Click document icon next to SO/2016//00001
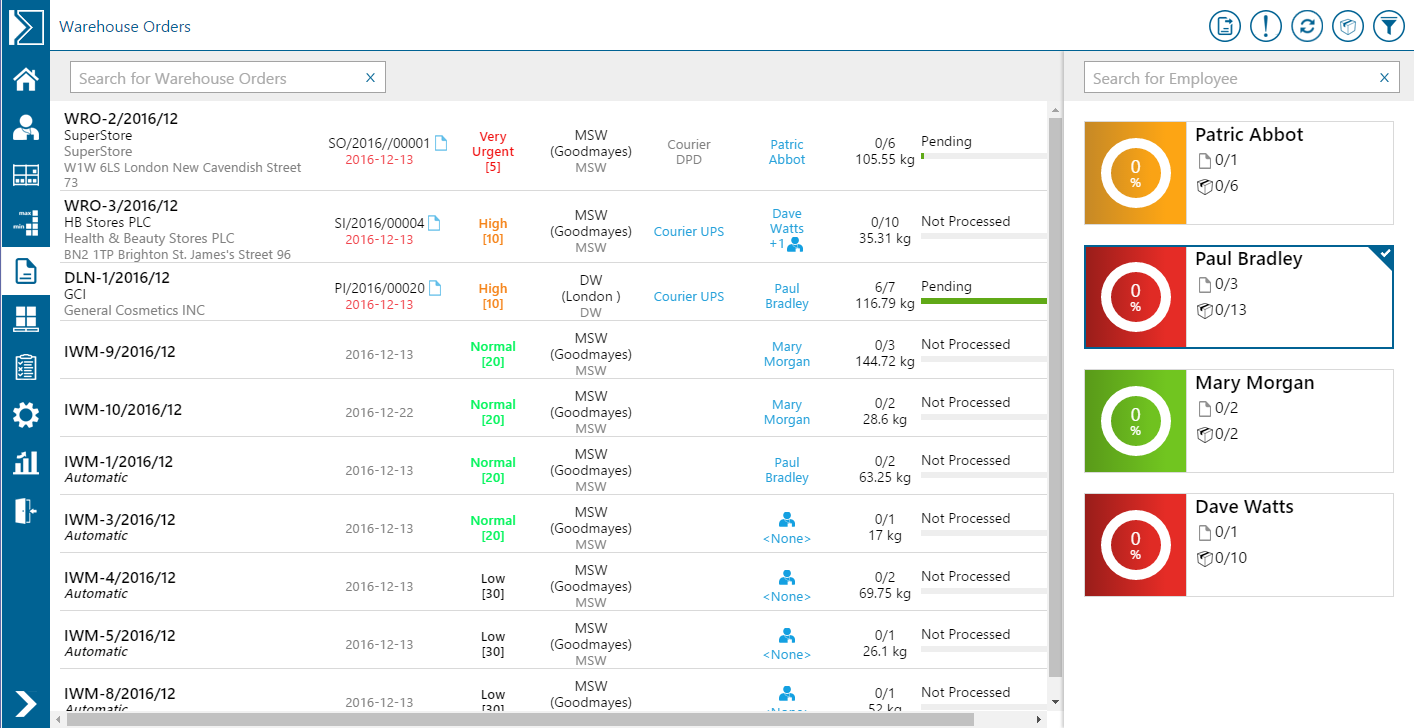Viewport: 1414px width, 728px height. (x=441, y=143)
